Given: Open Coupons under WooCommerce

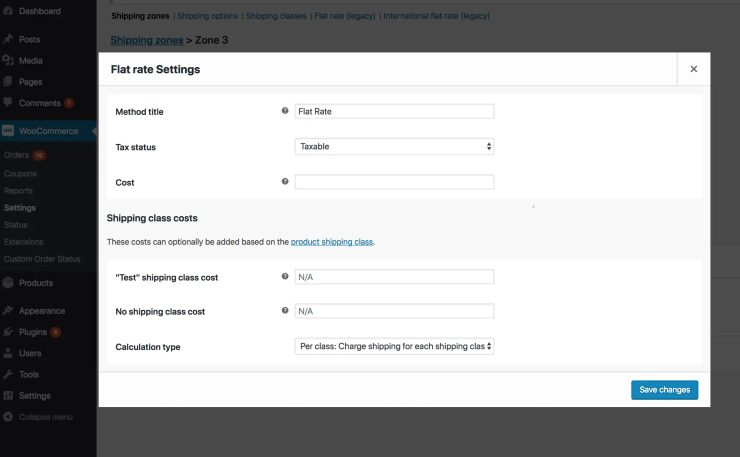Looking at the screenshot, I should (20, 174).
